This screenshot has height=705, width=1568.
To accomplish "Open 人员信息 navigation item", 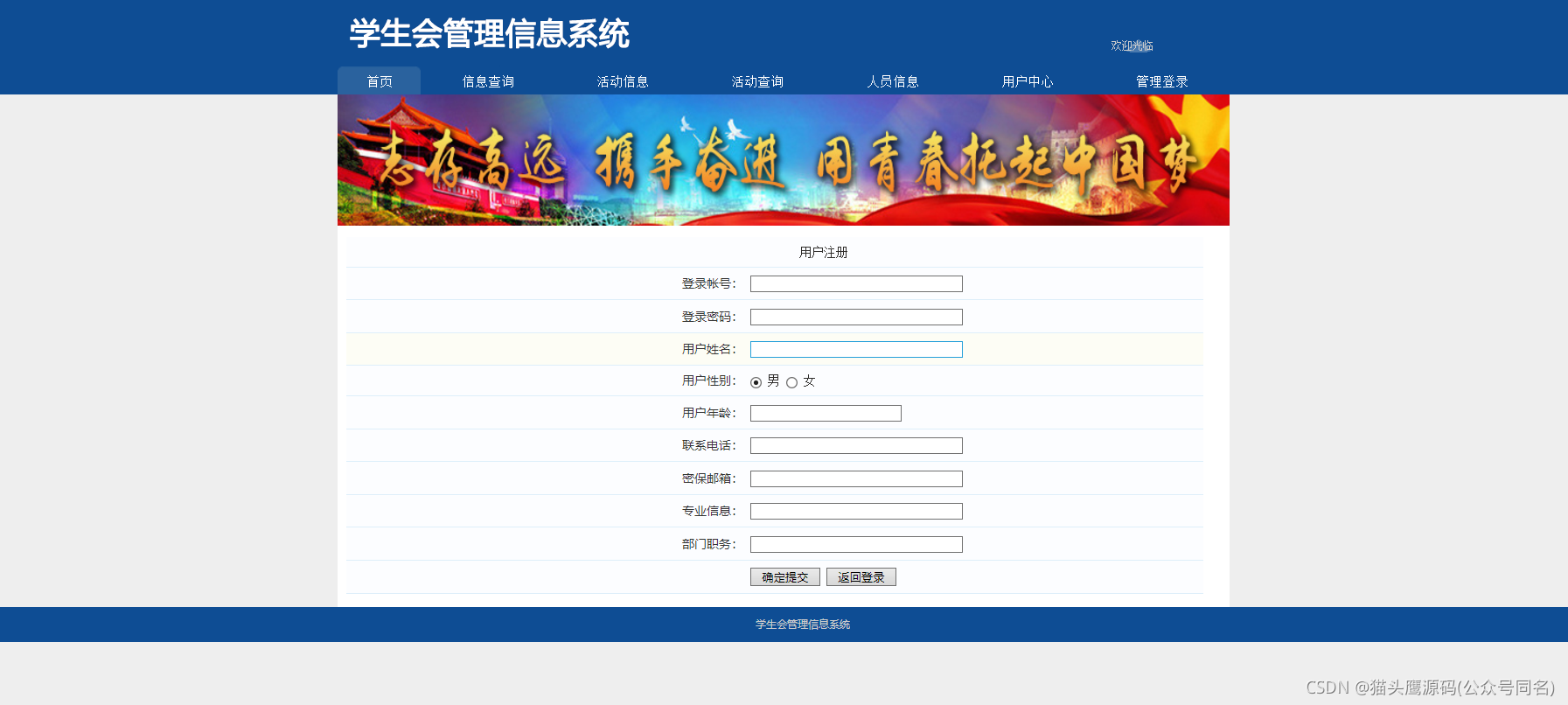I will coord(893,81).
